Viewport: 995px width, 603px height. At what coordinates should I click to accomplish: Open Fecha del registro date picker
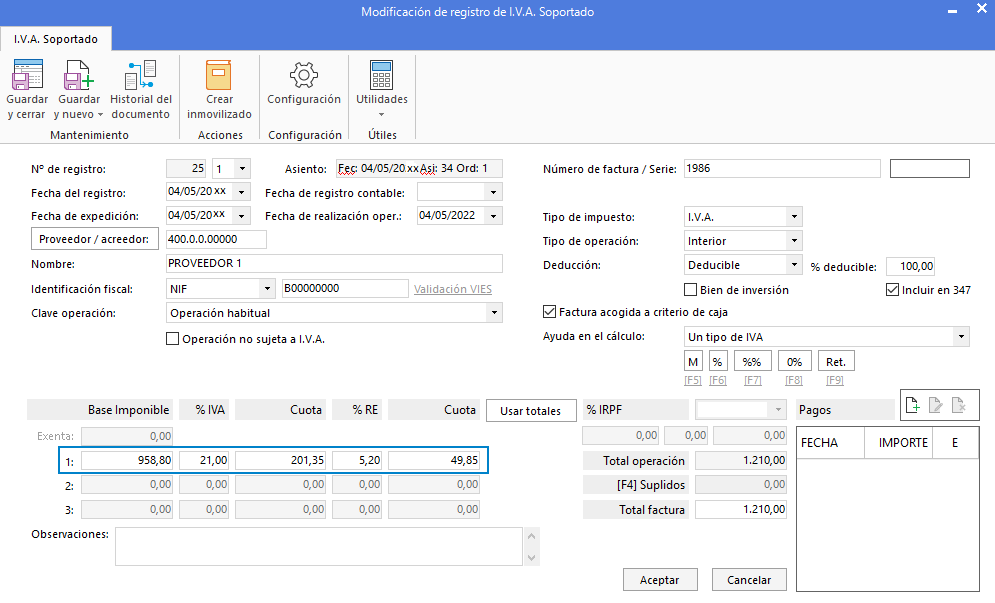point(241,192)
